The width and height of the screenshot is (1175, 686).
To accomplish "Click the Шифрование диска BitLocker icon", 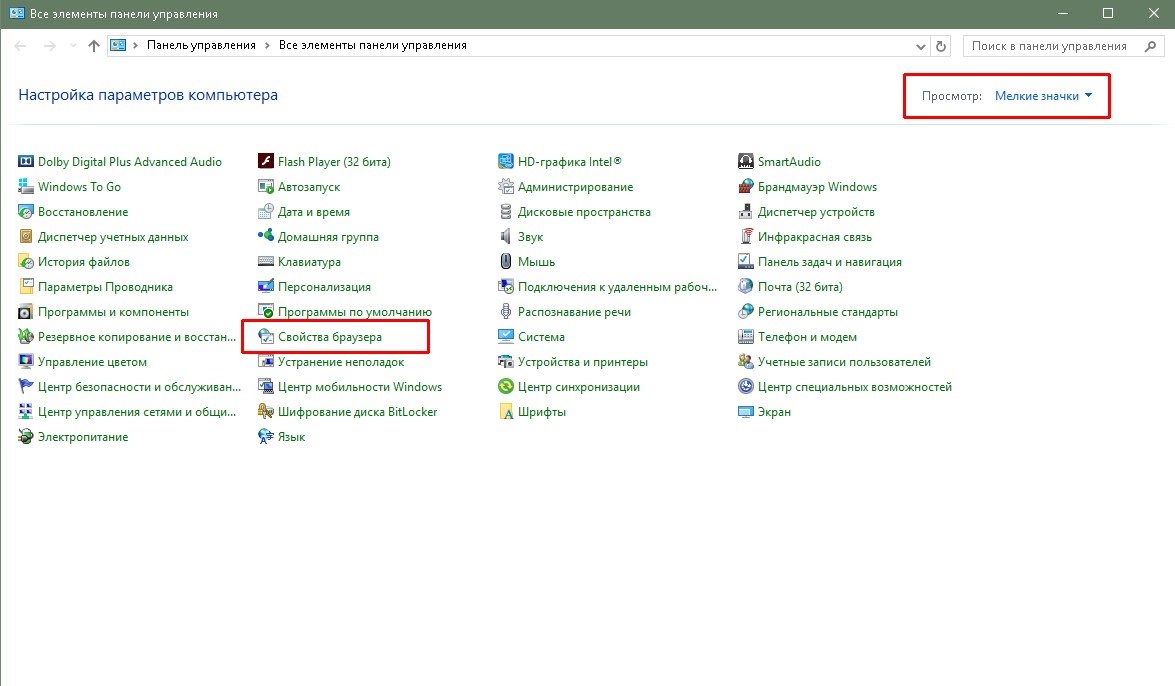I will pos(266,412).
